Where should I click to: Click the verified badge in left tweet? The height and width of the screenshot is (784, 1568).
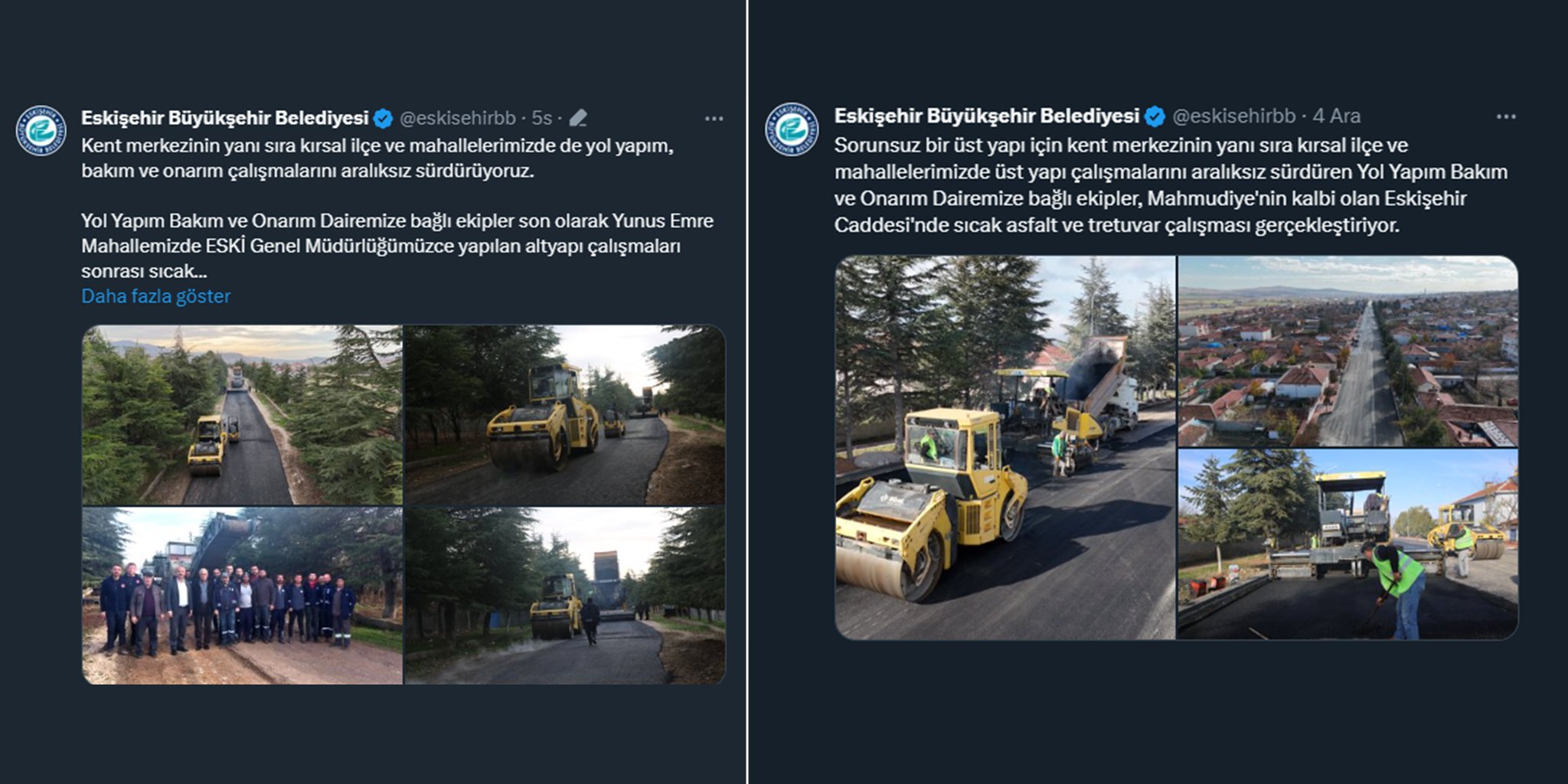383,118
